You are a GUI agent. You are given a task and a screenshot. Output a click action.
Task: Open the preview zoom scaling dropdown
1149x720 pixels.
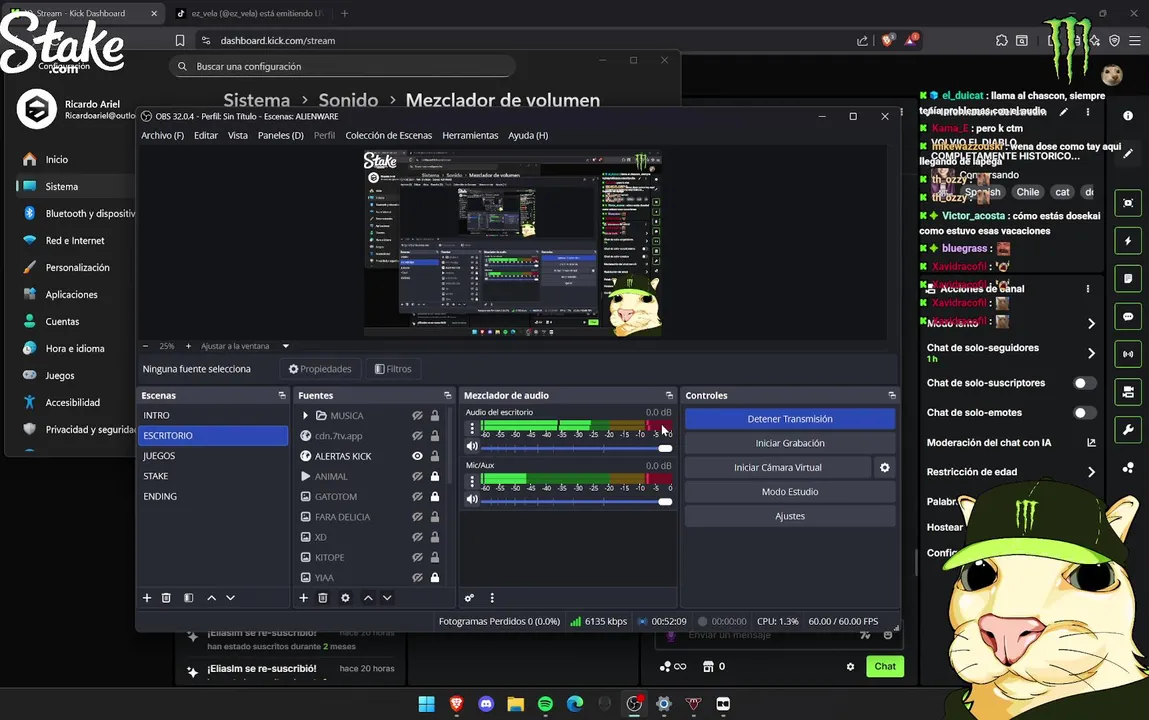coord(286,346)
